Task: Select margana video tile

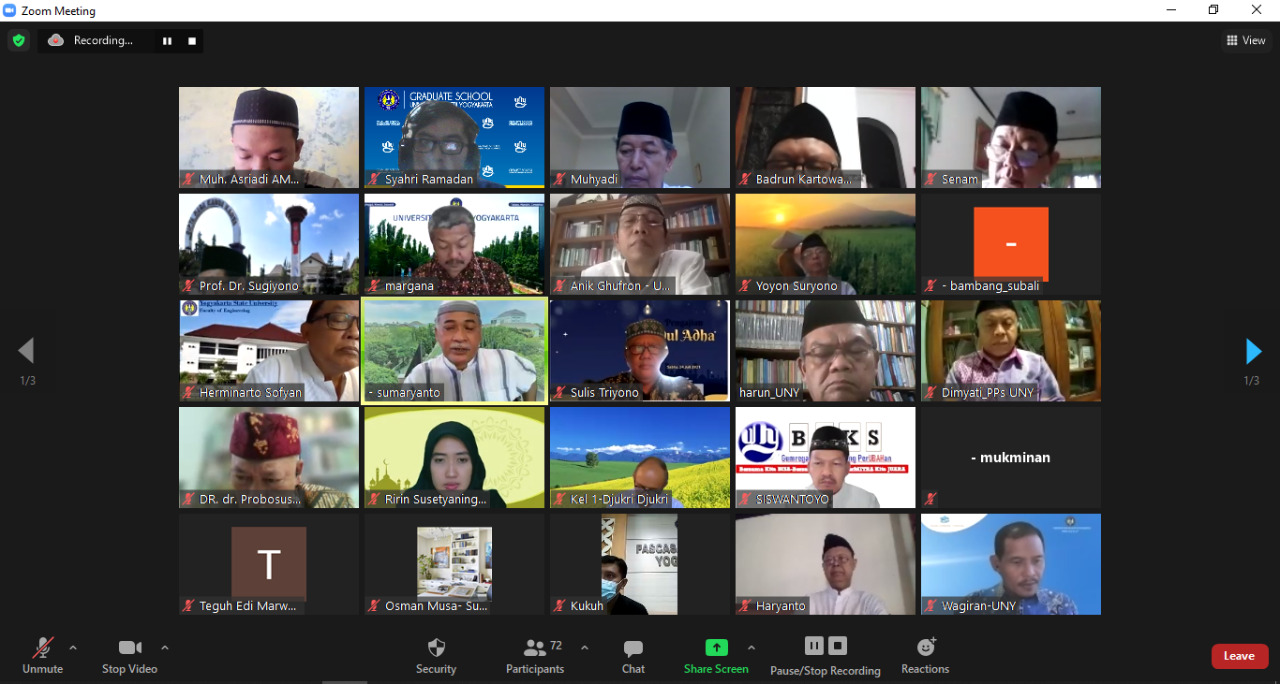Action: (454, 244)
